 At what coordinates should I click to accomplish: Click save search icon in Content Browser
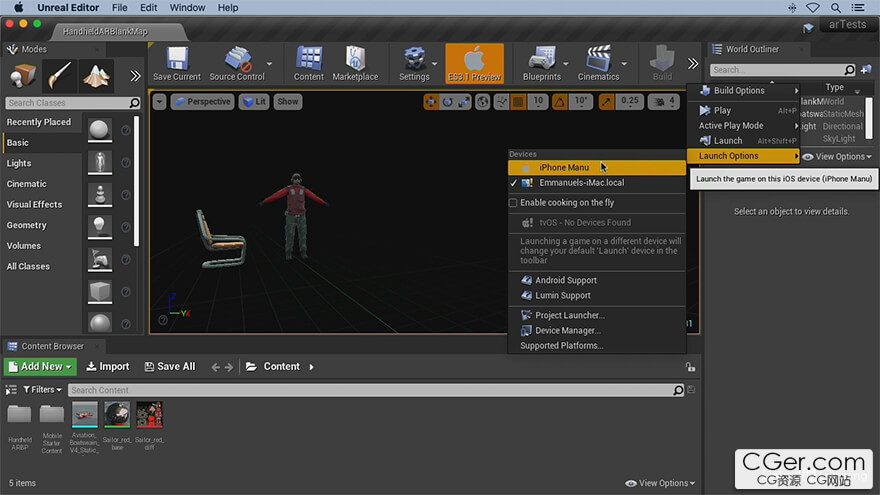691,389
